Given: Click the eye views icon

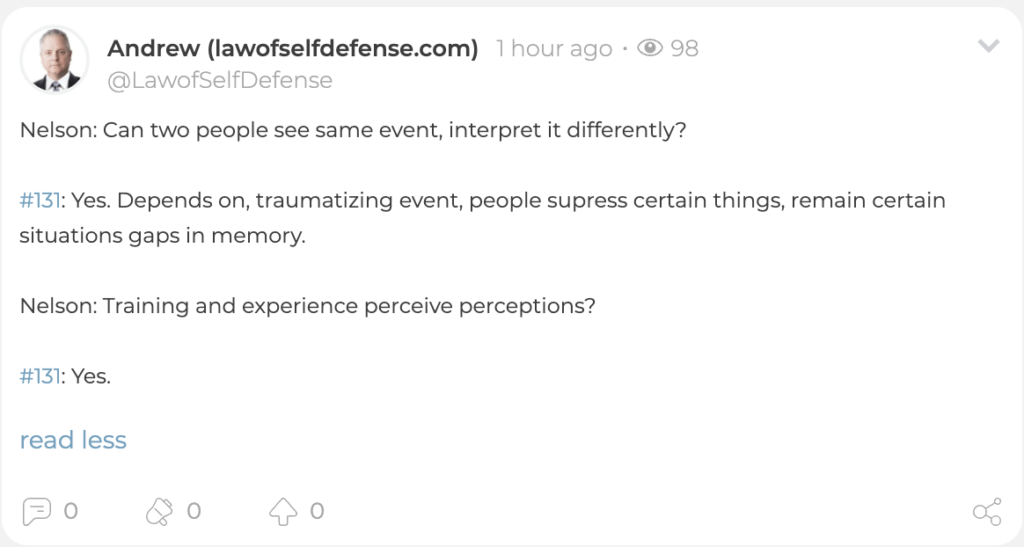Looking at the screenshot, I should pyautogui.click(x=650, y=48).
